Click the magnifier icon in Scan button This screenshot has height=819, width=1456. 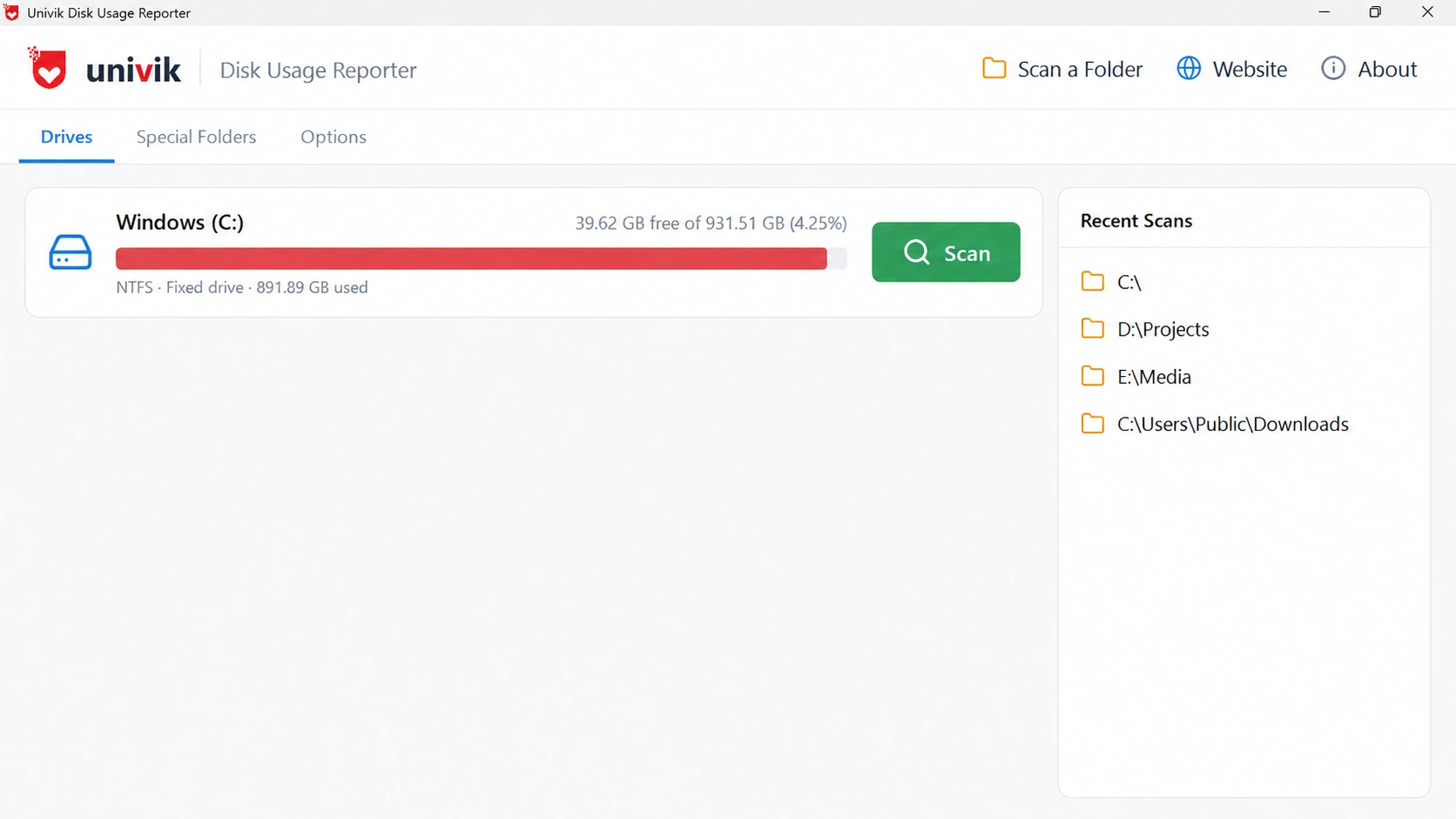(x=916, y=252)
